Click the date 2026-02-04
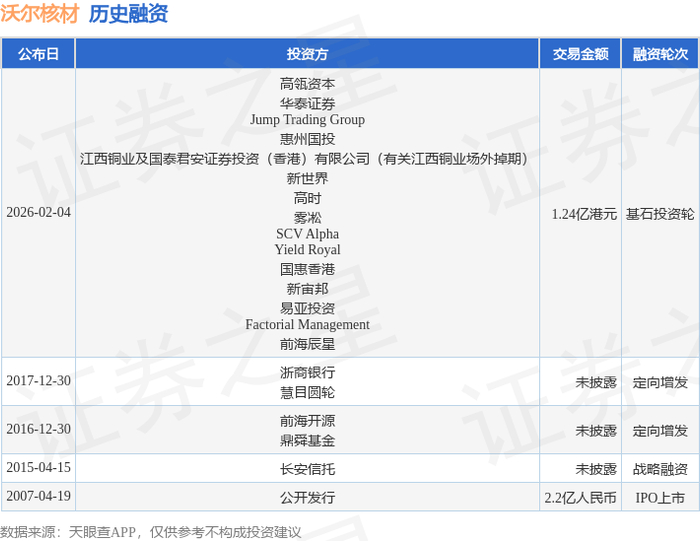 (38, 212)
